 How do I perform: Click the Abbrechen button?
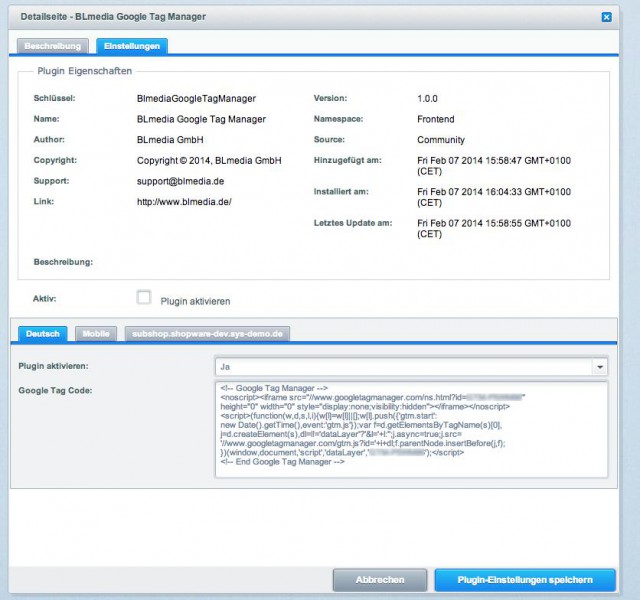pos(380,580)
